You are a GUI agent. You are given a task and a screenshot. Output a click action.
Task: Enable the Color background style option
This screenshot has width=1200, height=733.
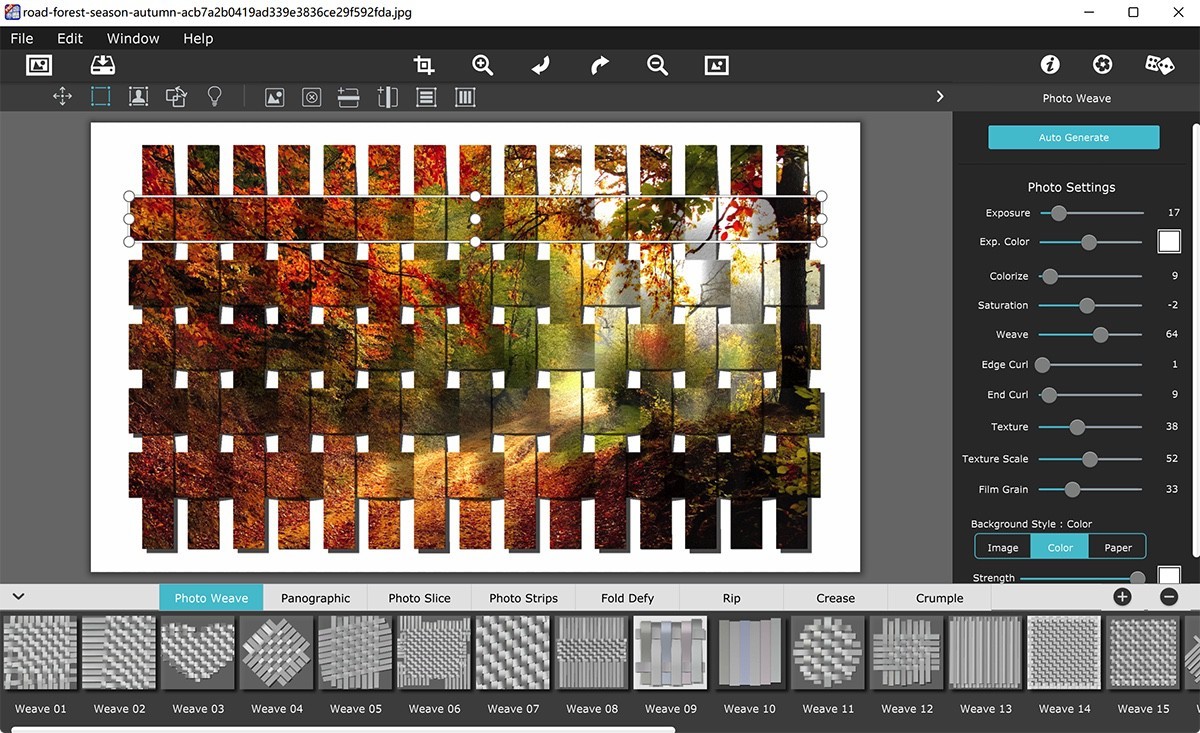click(x=1060, y=546)
